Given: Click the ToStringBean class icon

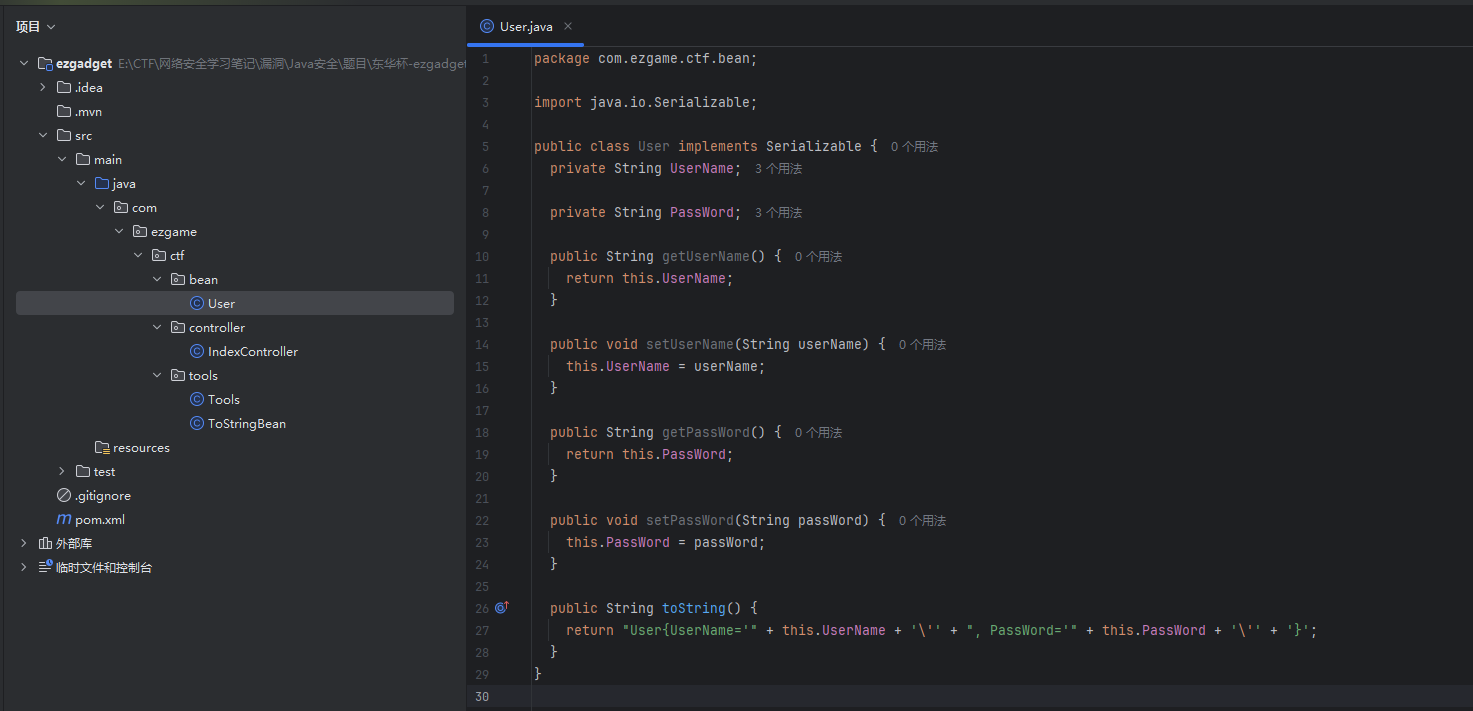Looking at the screenshot, I should pyautogui.click(x=197, y=424).
